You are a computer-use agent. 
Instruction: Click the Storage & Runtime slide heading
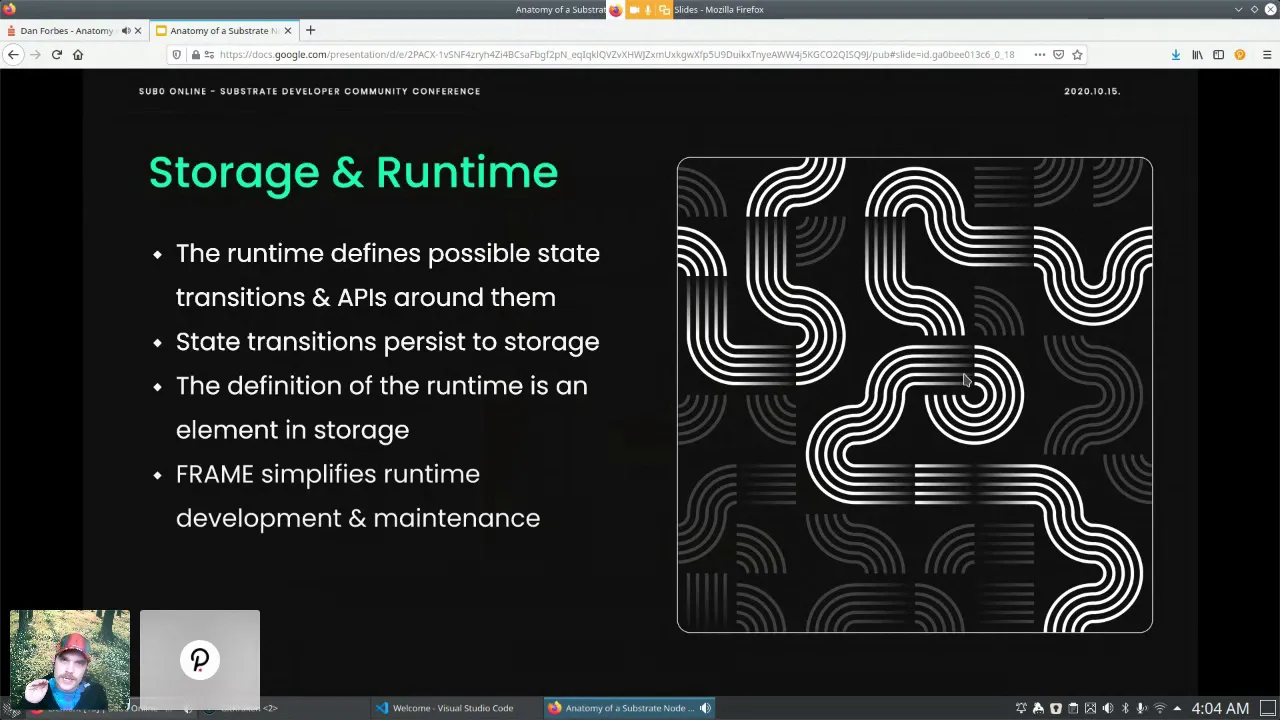click(353, 172)
